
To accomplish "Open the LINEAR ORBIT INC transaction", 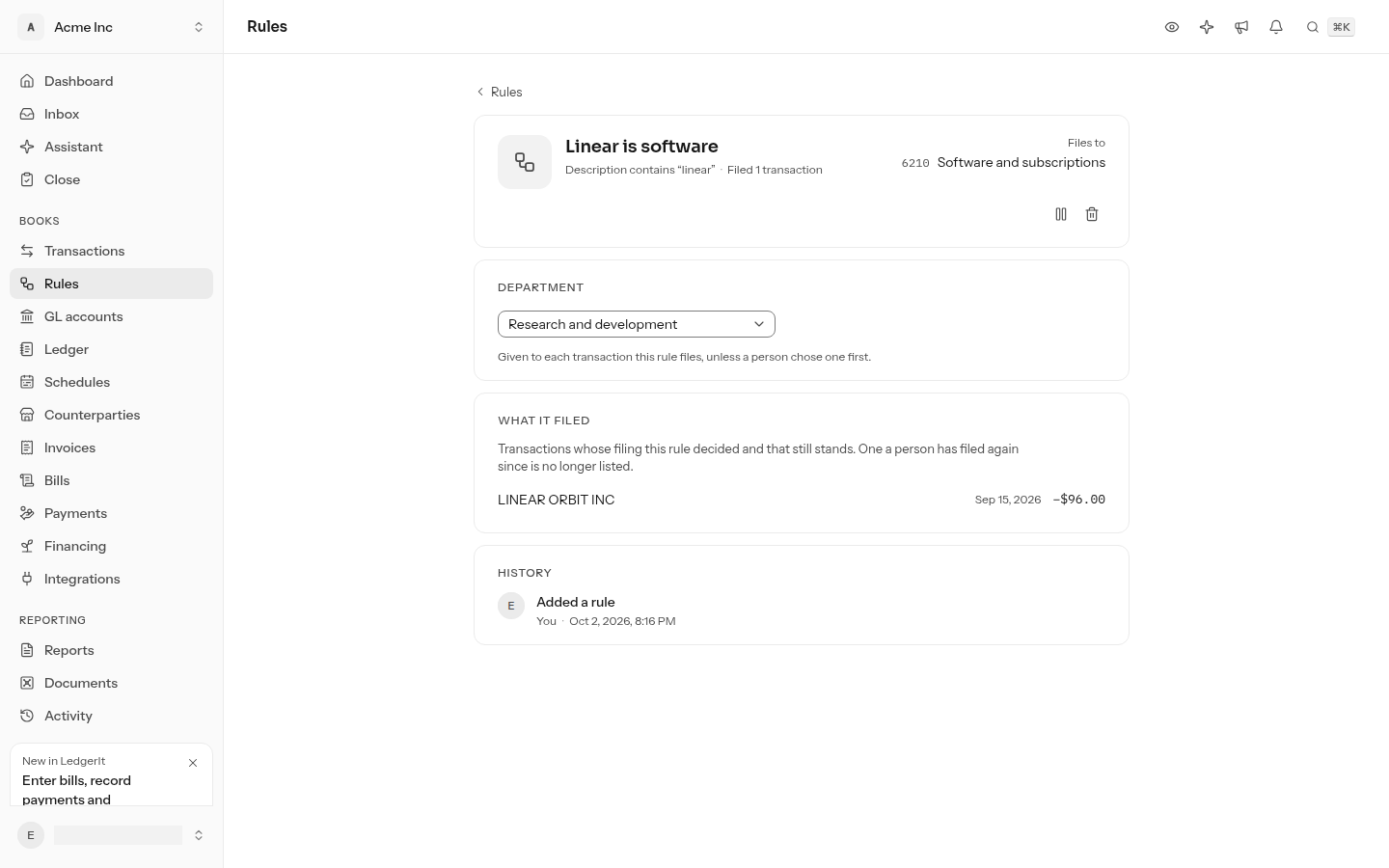I will [x=802, y=500].
